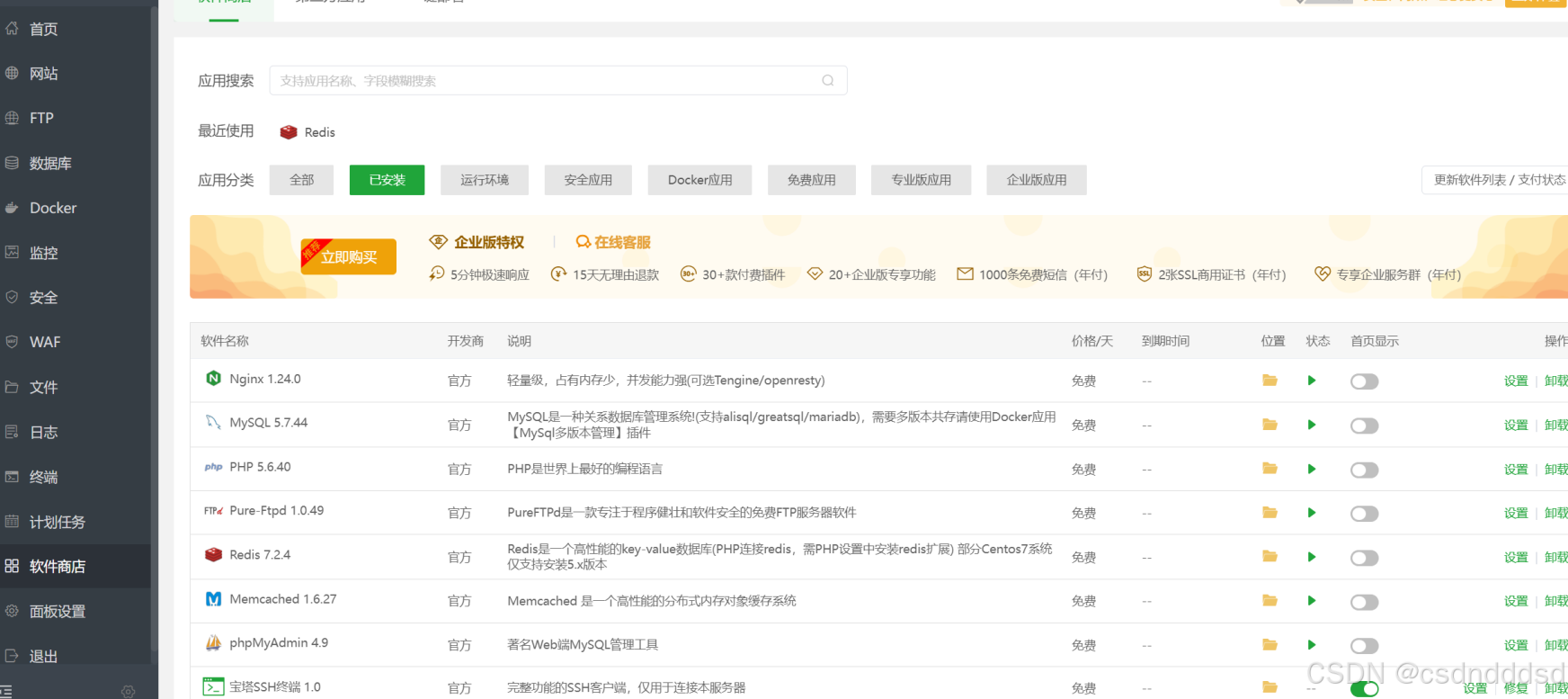The image size is (1568, 699).
Task: Open the Memcached 1.6.27 software name
Action: pos(282,599)
